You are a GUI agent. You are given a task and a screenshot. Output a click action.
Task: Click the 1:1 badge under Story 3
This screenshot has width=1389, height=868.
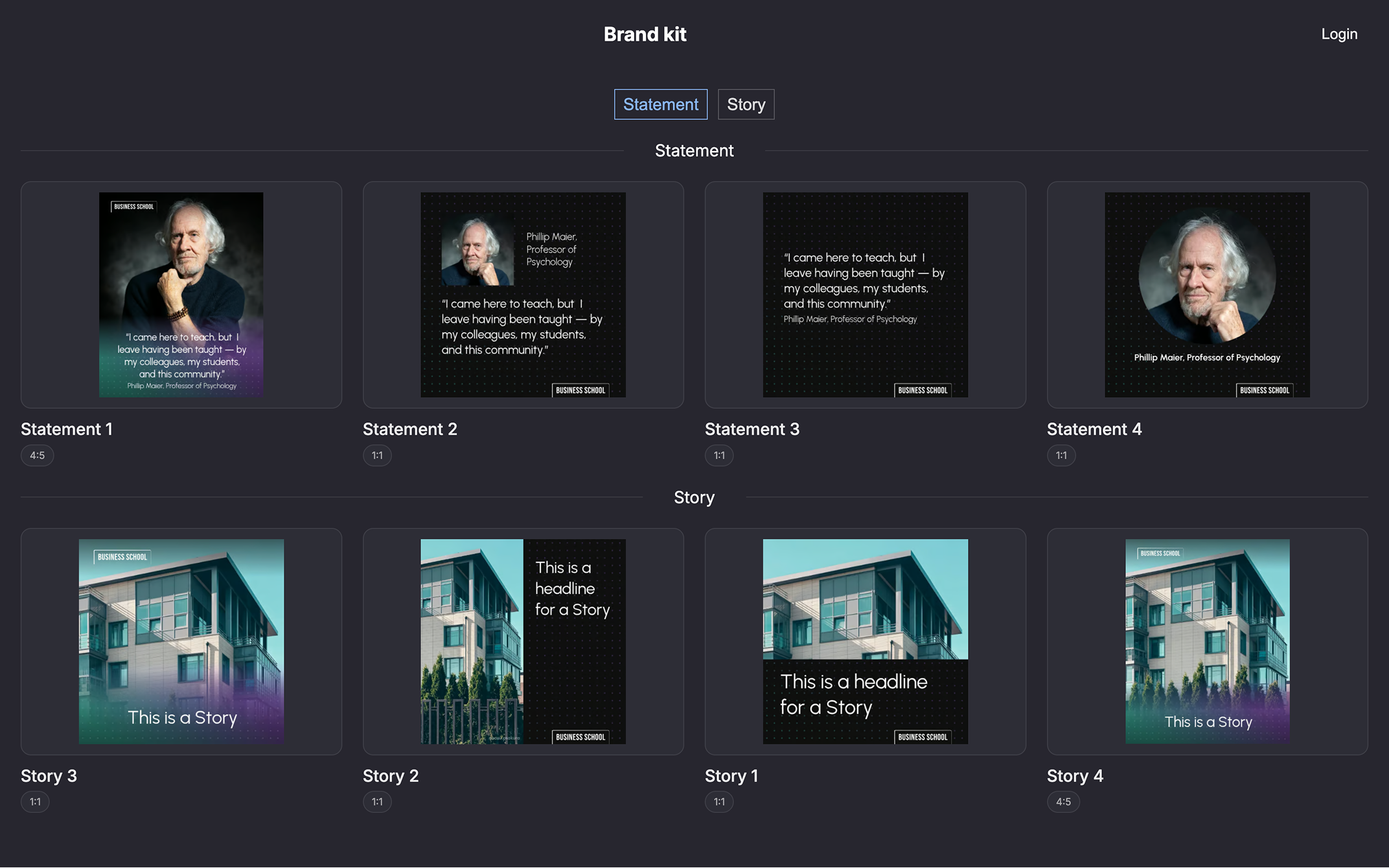pos(35,802)
